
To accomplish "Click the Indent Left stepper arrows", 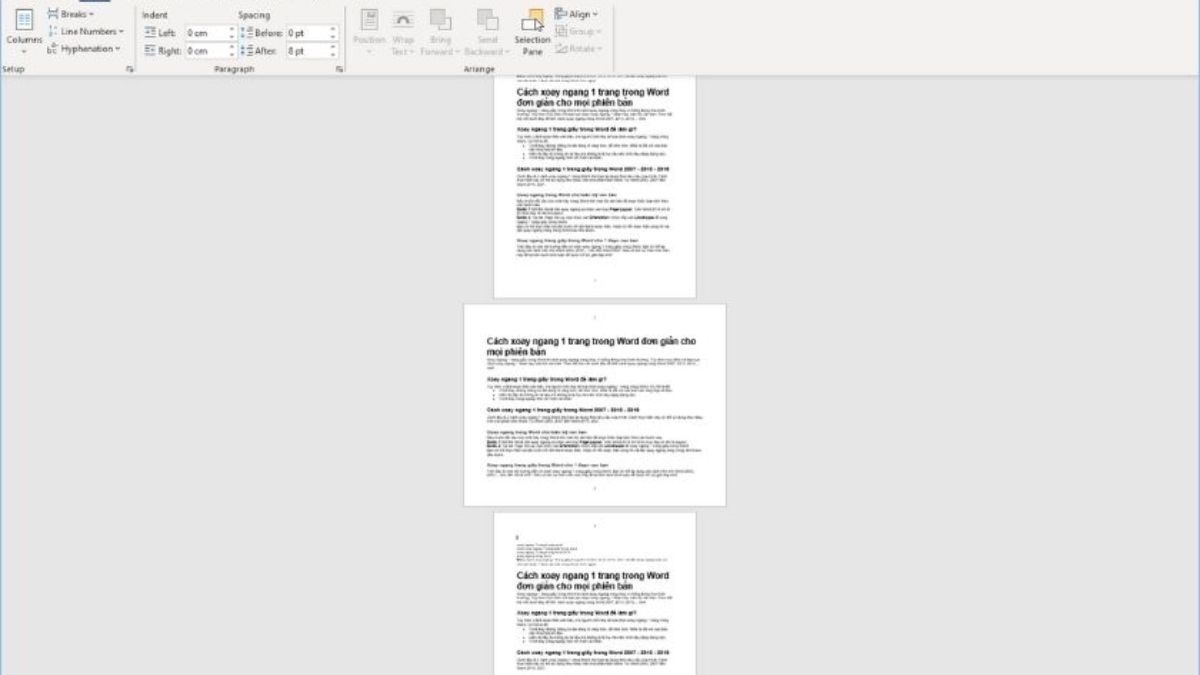I will 232,33.
